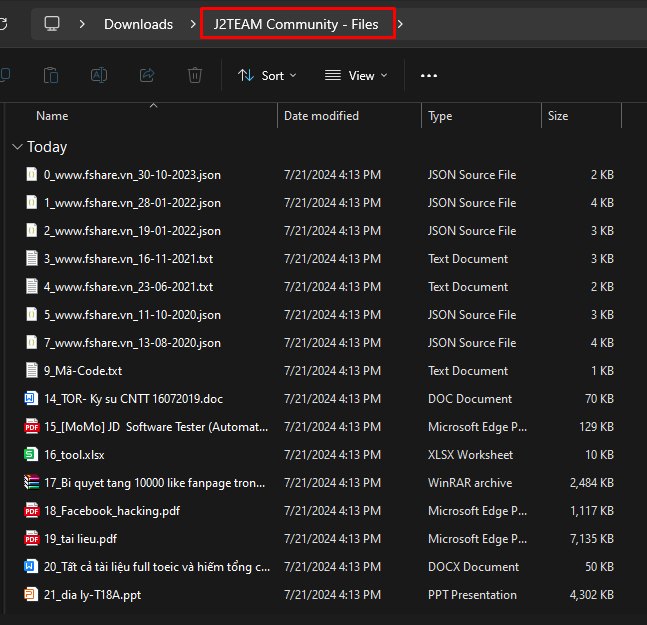Screen dimensions: 647x625
Task: Click the Share icon in toolbar
Action: (x=147, y=75)
